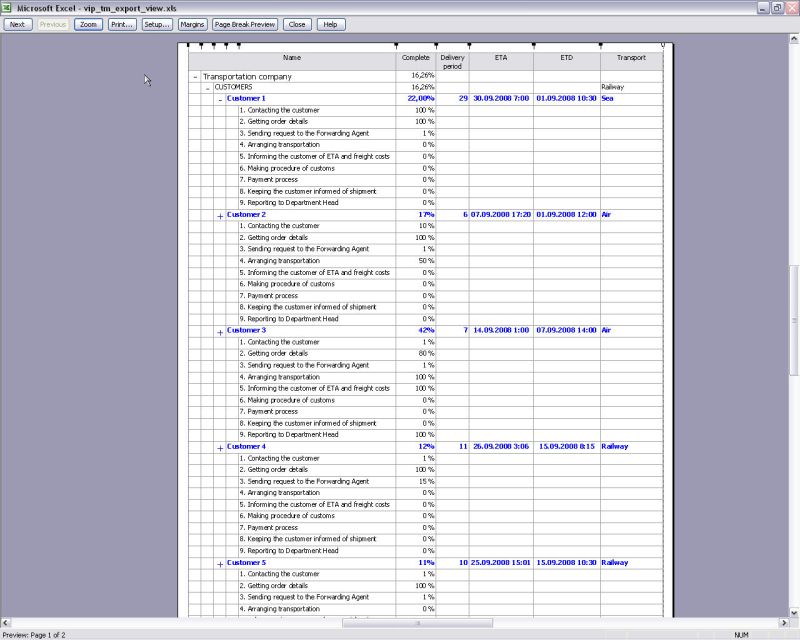Open the page Setup... dialog
Screen dimensions: 800x640
pyautogui.click(x=157, y=24)
